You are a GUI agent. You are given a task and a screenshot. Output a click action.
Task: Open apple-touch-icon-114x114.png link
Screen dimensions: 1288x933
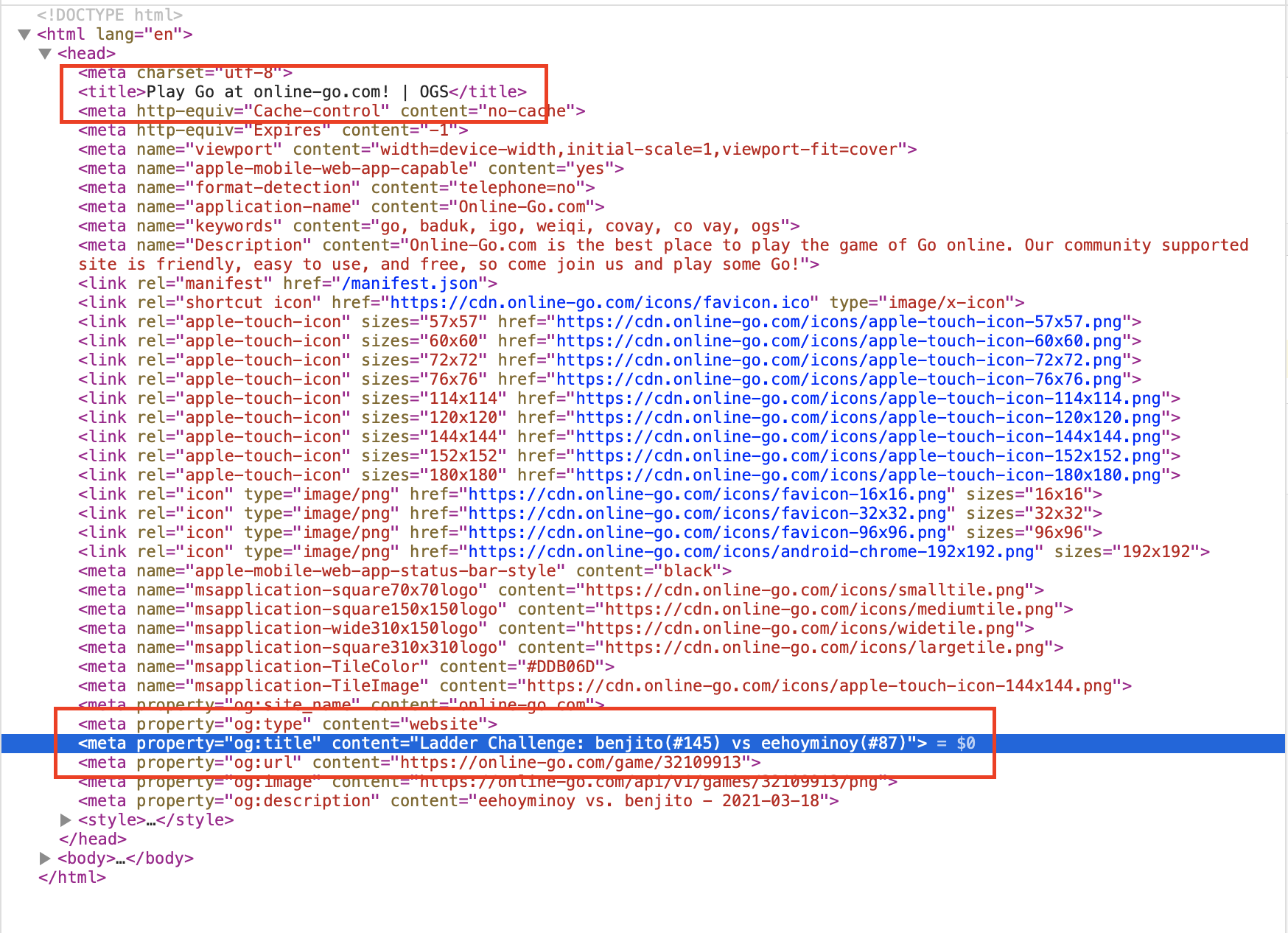(868, 399)
